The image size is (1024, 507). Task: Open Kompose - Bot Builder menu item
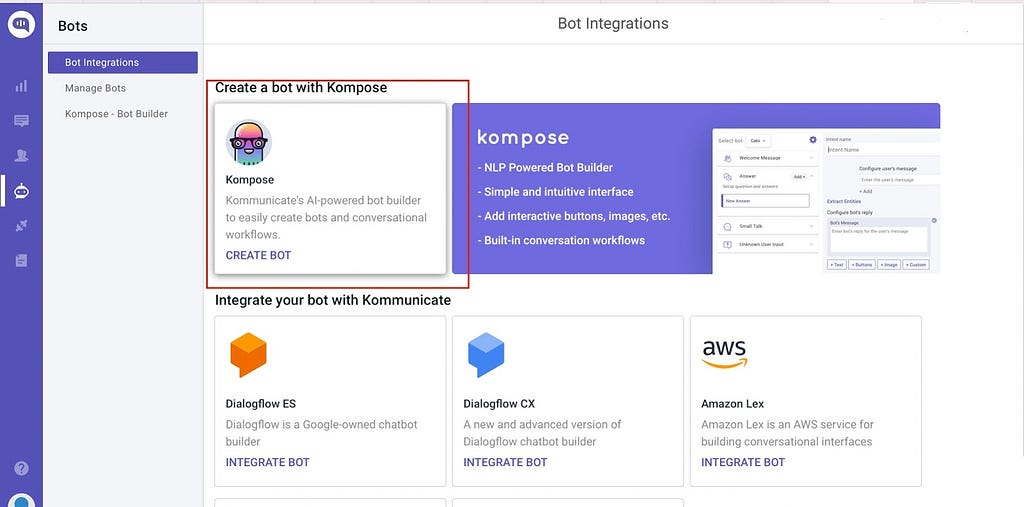tap(116, 114)
